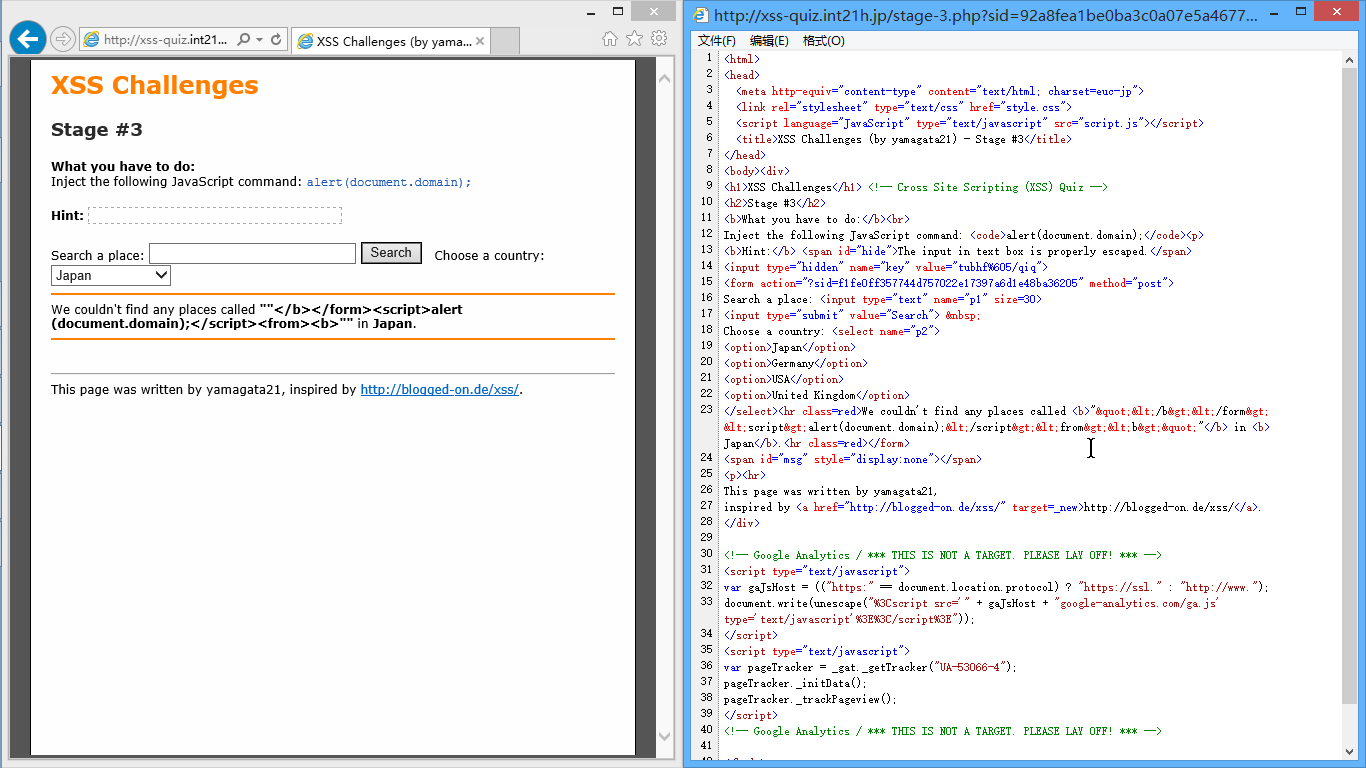Click the browser page scrollbar down arrow
Screen dimensions: 1366x768
[x=665, y=737]
